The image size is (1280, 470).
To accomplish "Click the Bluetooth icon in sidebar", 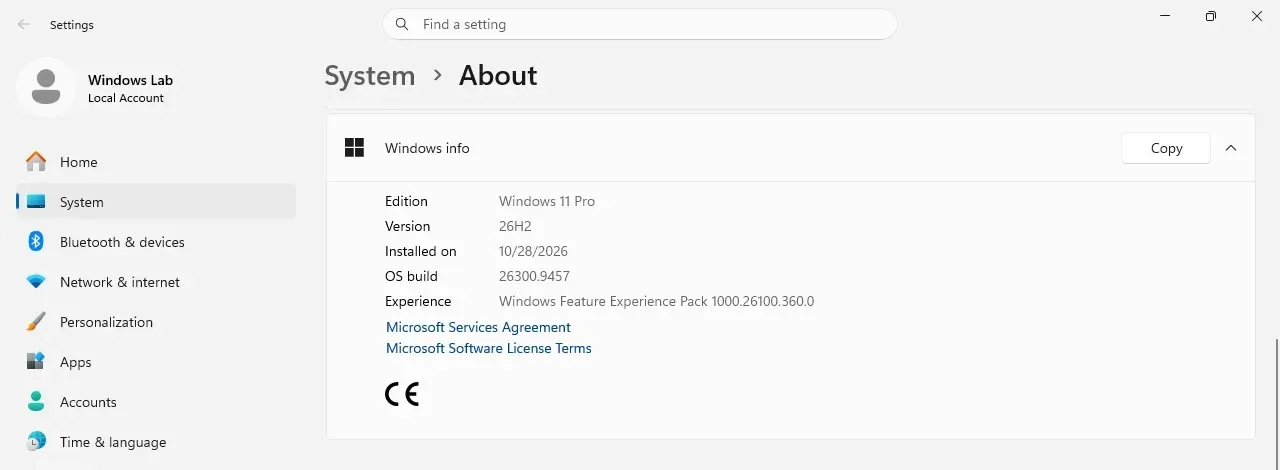I will click(36, 242).
